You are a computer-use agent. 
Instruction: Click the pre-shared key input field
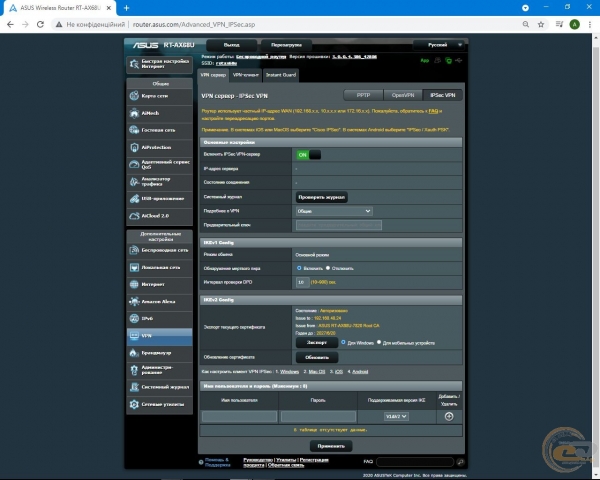coord(339,225)
